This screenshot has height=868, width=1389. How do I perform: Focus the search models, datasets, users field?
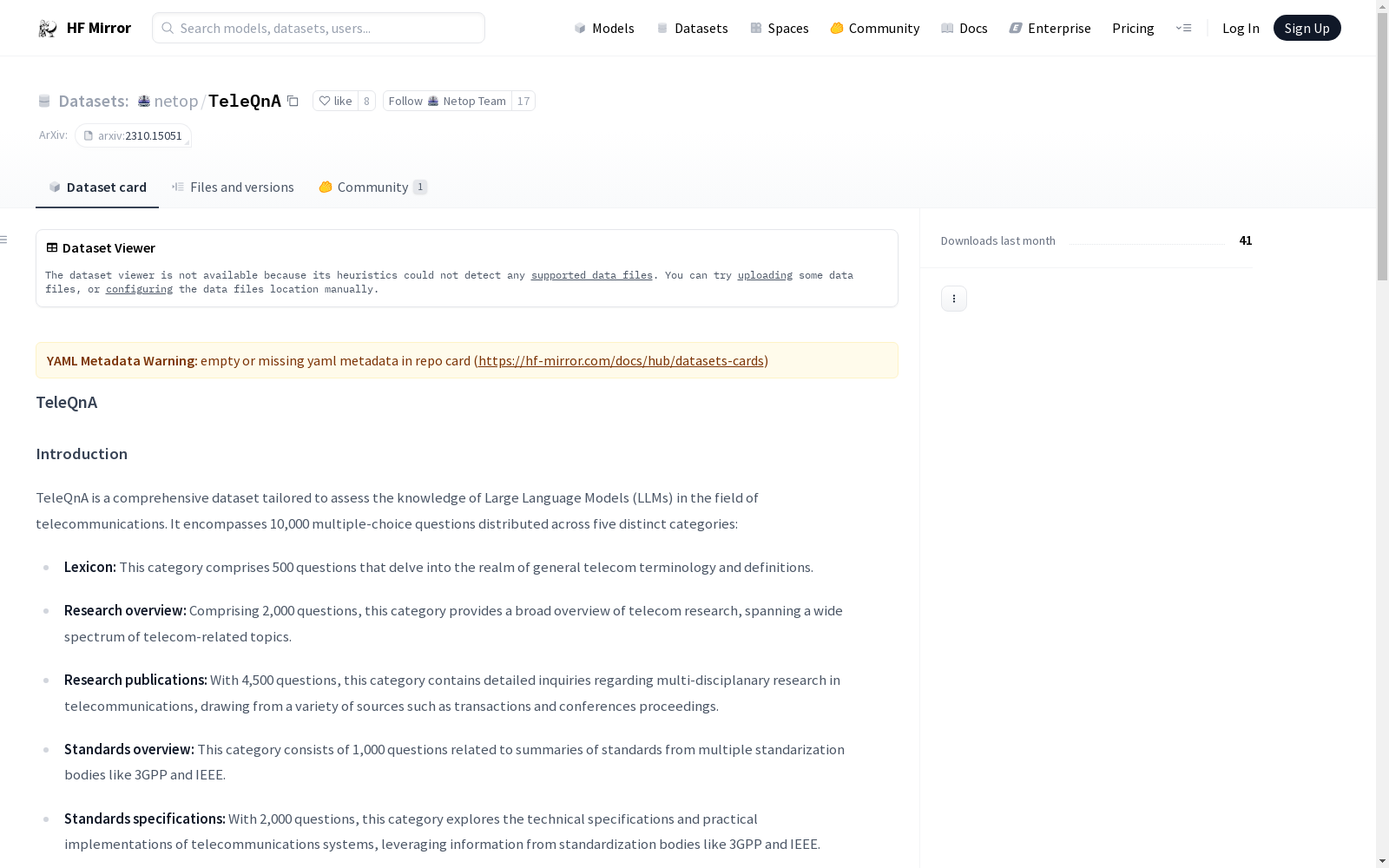tap(319, 29)
